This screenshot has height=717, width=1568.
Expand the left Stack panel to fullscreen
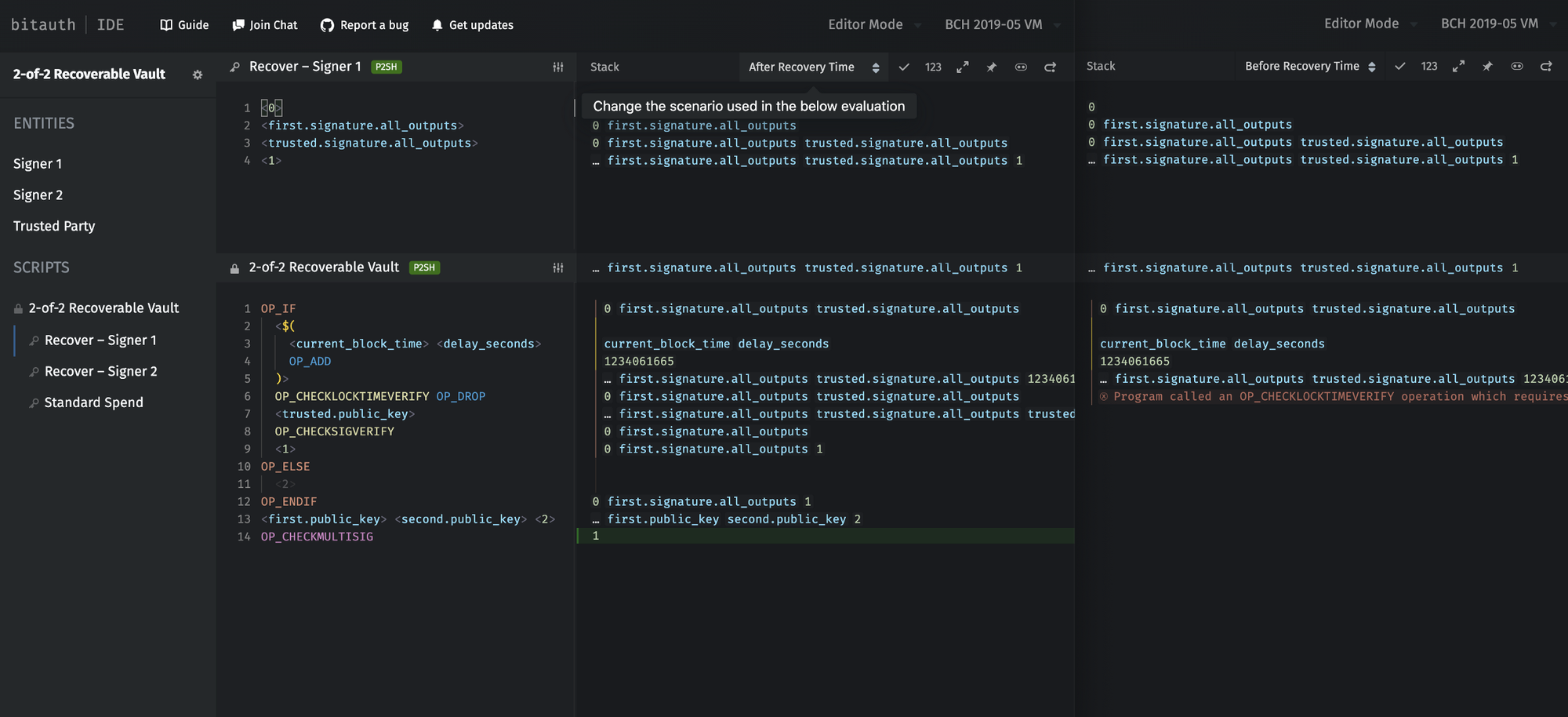pyautogui.click(x=962, y=67)
